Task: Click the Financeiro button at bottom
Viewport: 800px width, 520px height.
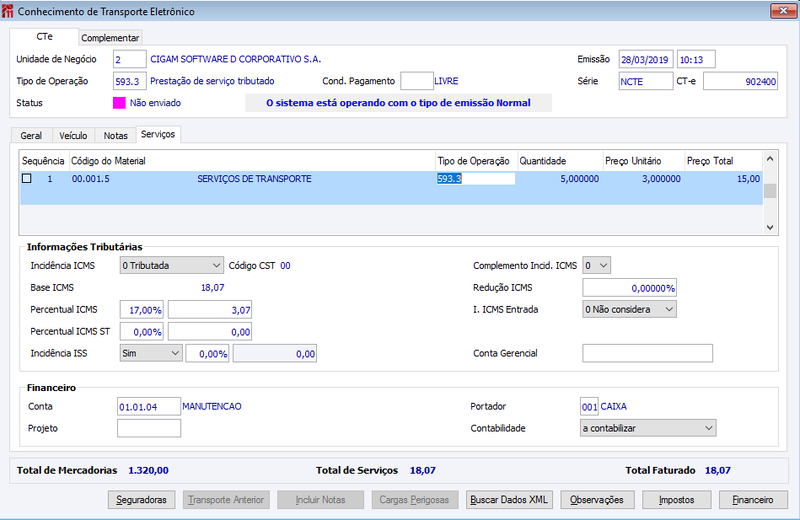Action: 753,500
